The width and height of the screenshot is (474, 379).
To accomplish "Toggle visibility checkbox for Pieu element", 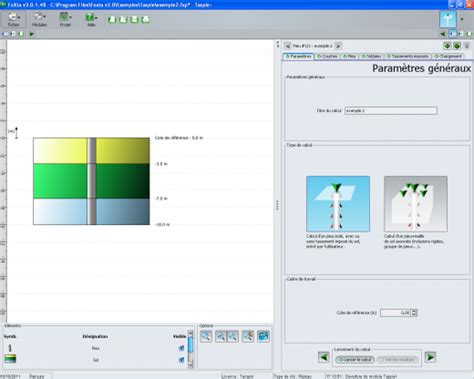I will (181, 348).
